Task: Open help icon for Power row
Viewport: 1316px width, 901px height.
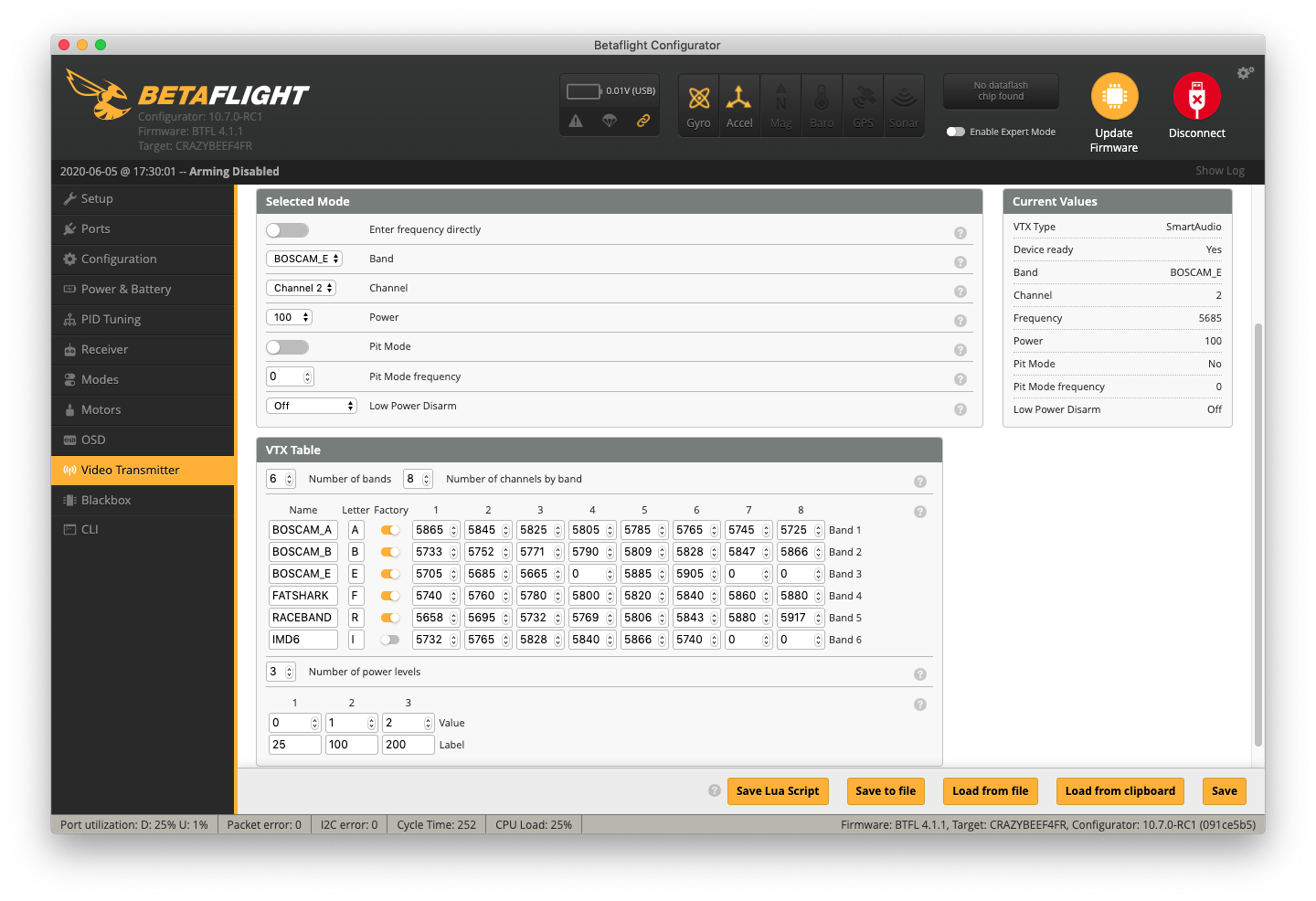Action: (x=960, y=321)
